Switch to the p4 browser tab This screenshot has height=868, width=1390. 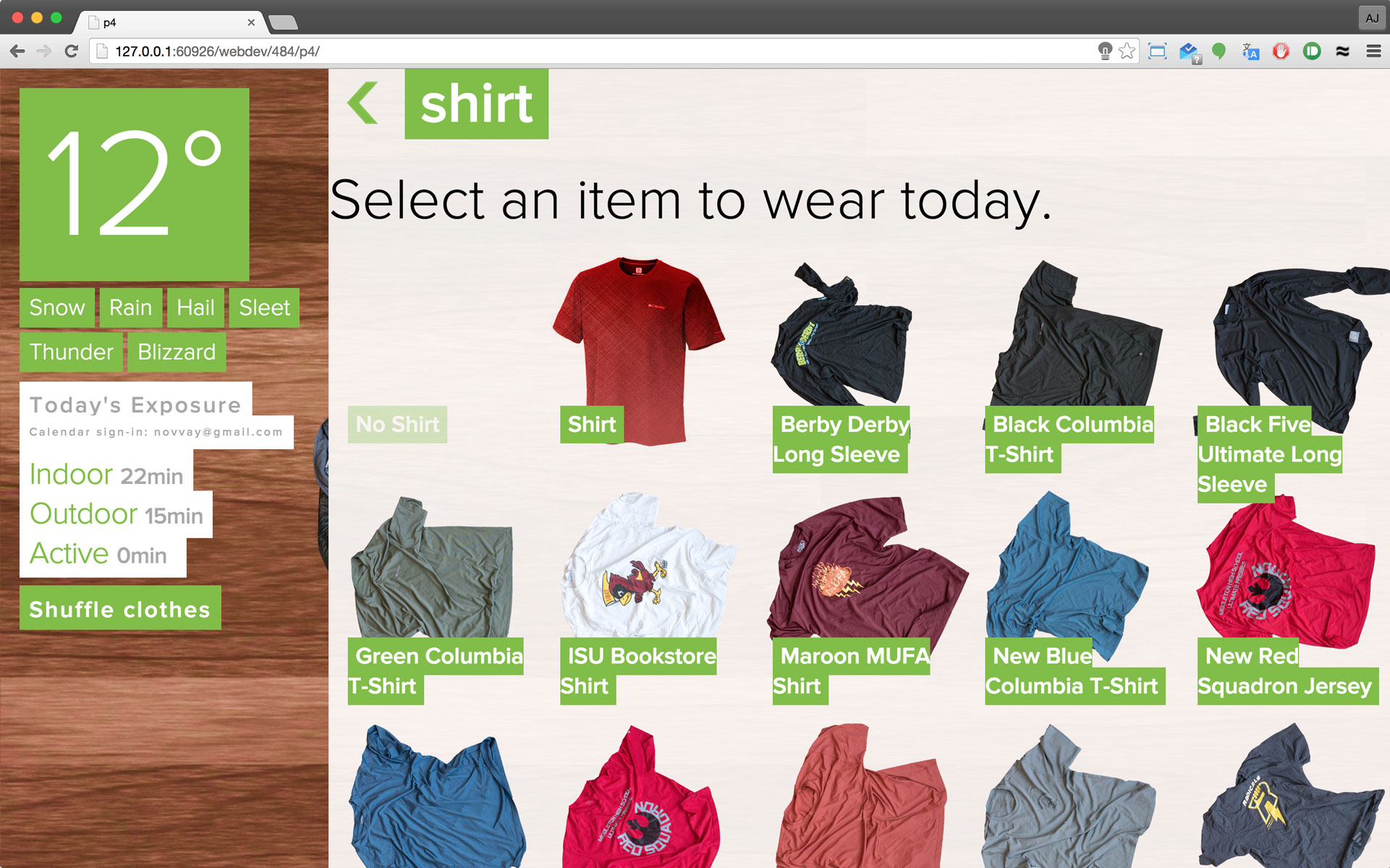point(171,22)
